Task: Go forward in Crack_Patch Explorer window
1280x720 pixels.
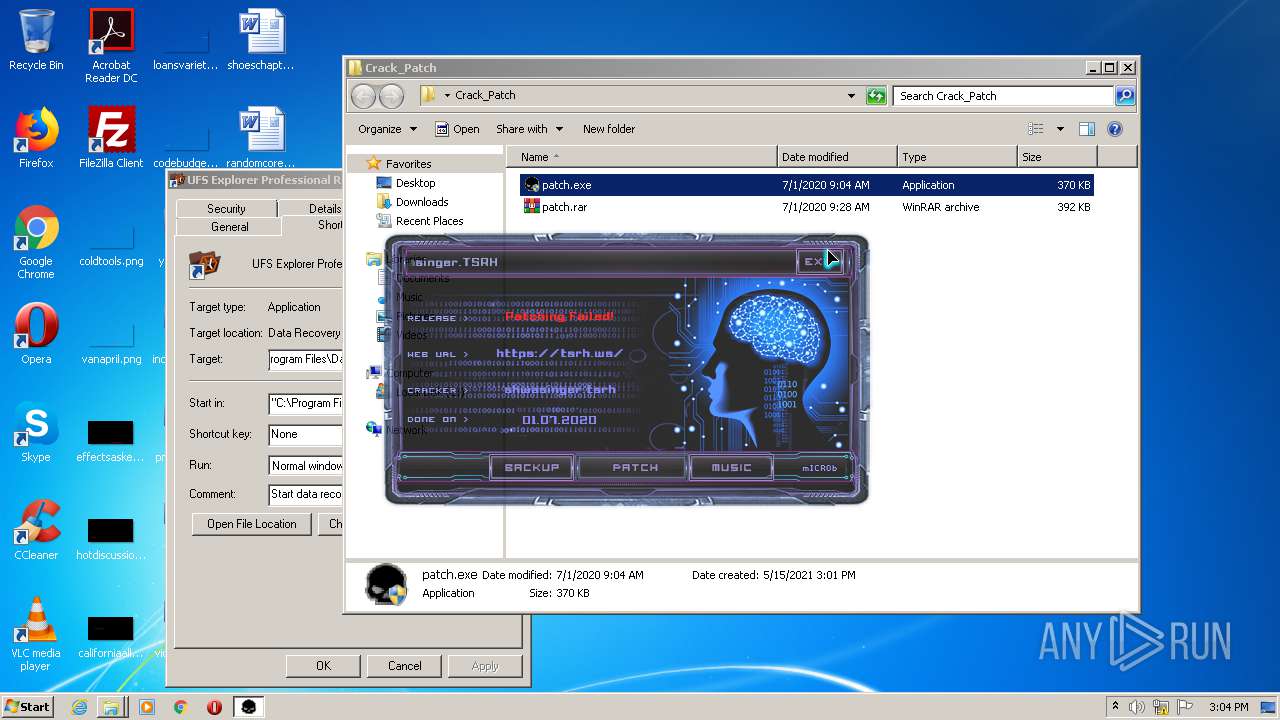Action: coord(391,96)
